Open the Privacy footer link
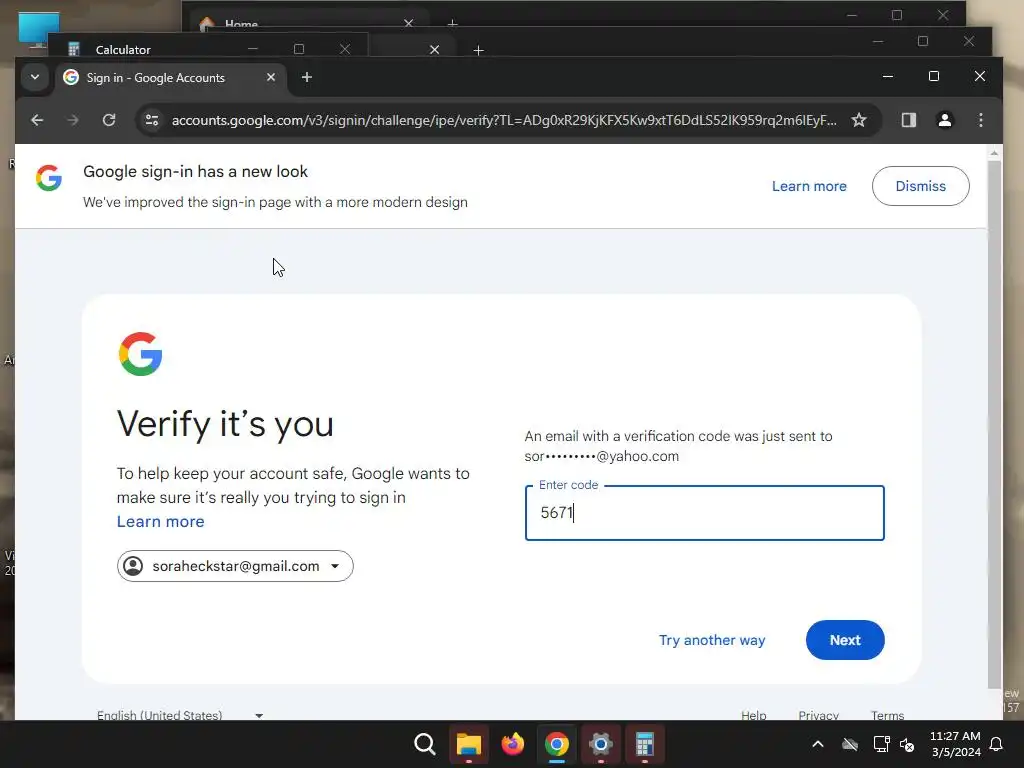The width and height of the screenshot is (1024, 768). (x=818, y=715)
